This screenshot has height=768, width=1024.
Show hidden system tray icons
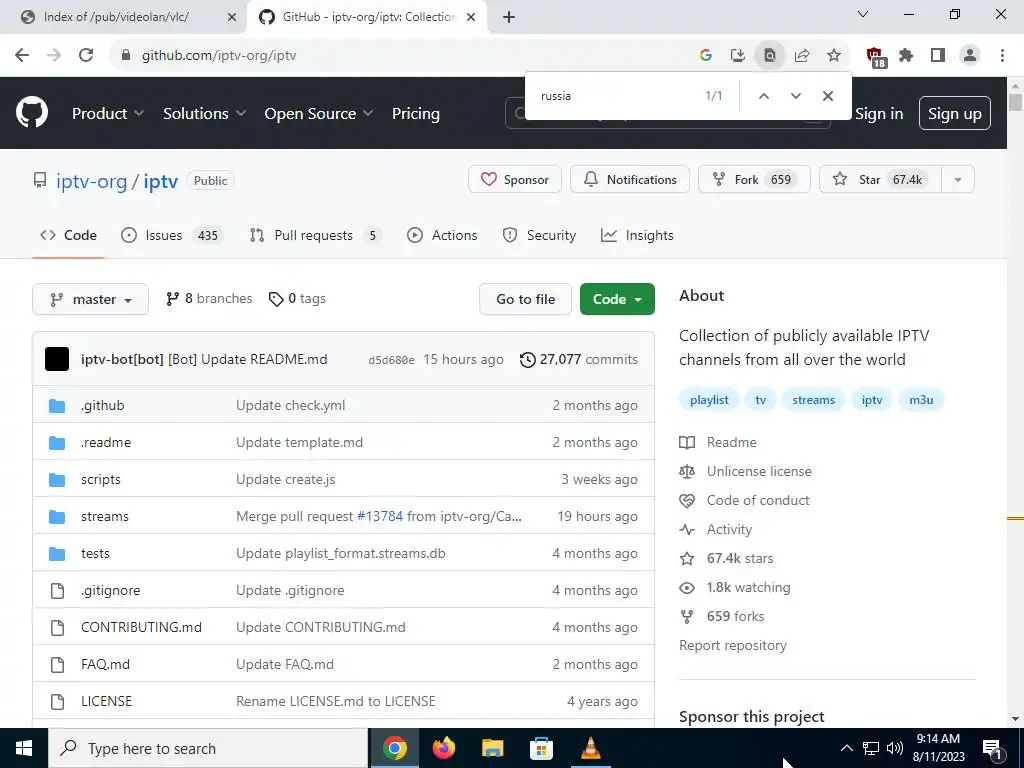point(846,748)
